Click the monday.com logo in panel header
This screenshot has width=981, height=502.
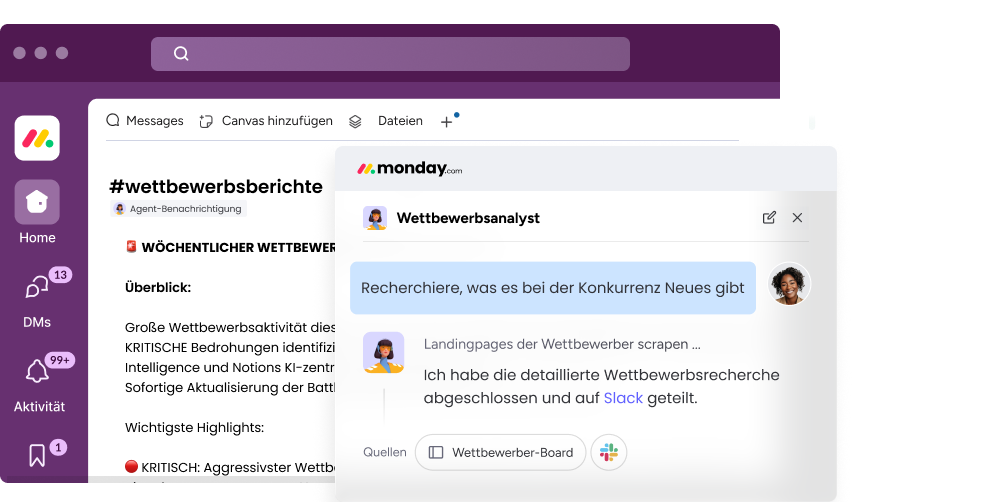coord(409,168)
